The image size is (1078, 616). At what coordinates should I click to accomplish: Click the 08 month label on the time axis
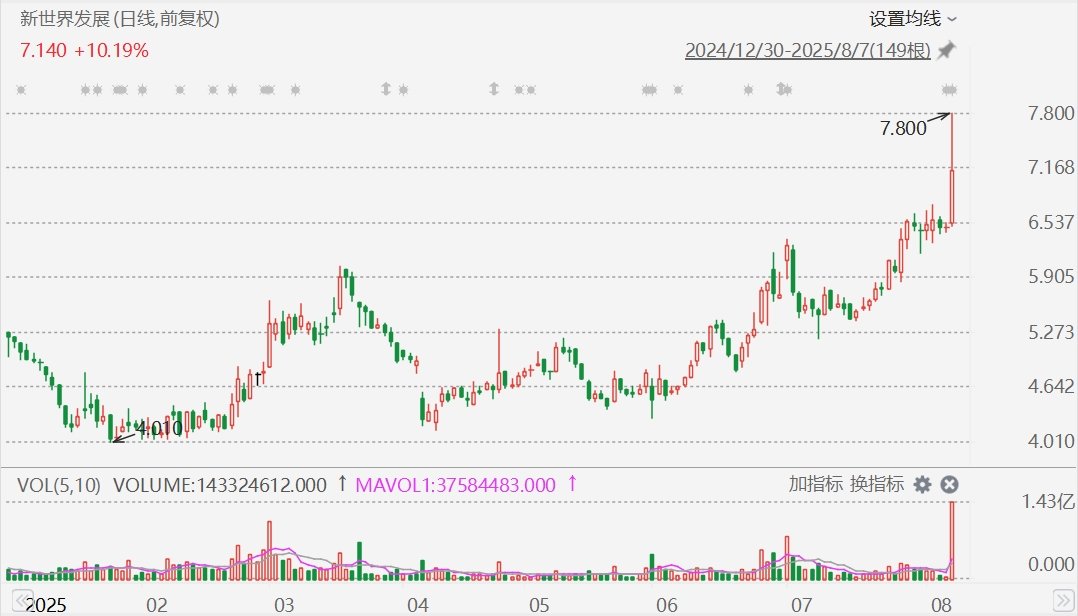click(941, 605)
